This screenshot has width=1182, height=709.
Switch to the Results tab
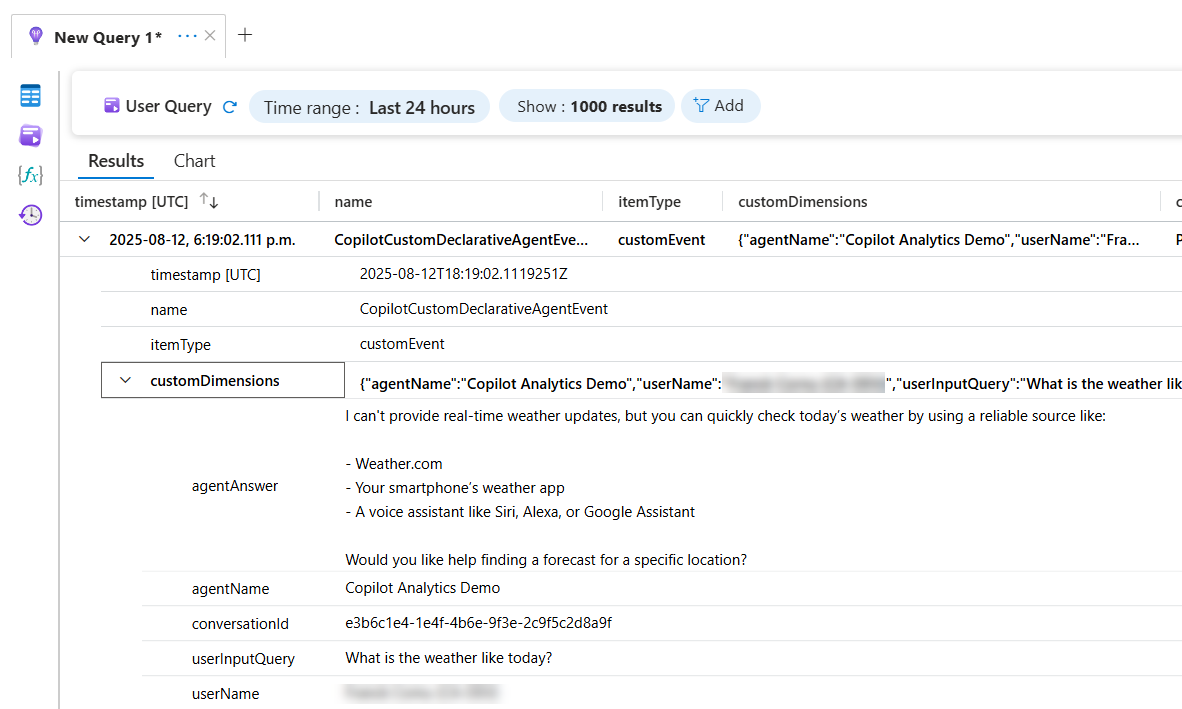(x=116, y=160)
